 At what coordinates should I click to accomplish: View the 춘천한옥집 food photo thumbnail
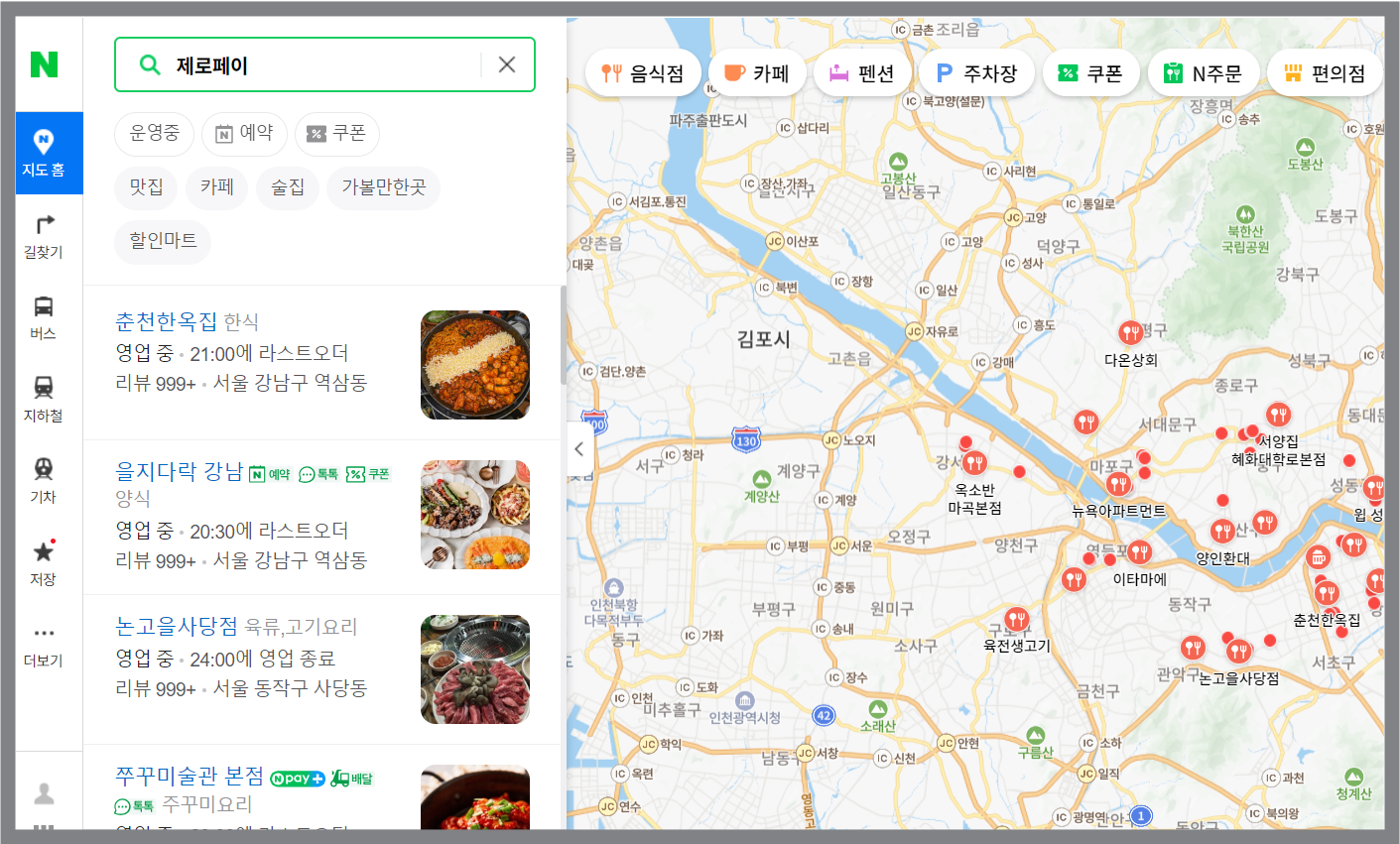475,364
